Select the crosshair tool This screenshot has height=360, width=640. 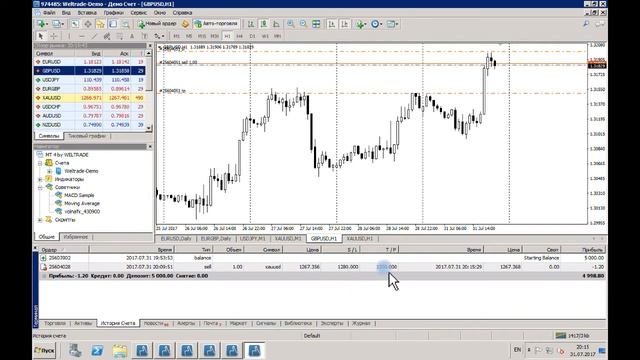53,36
